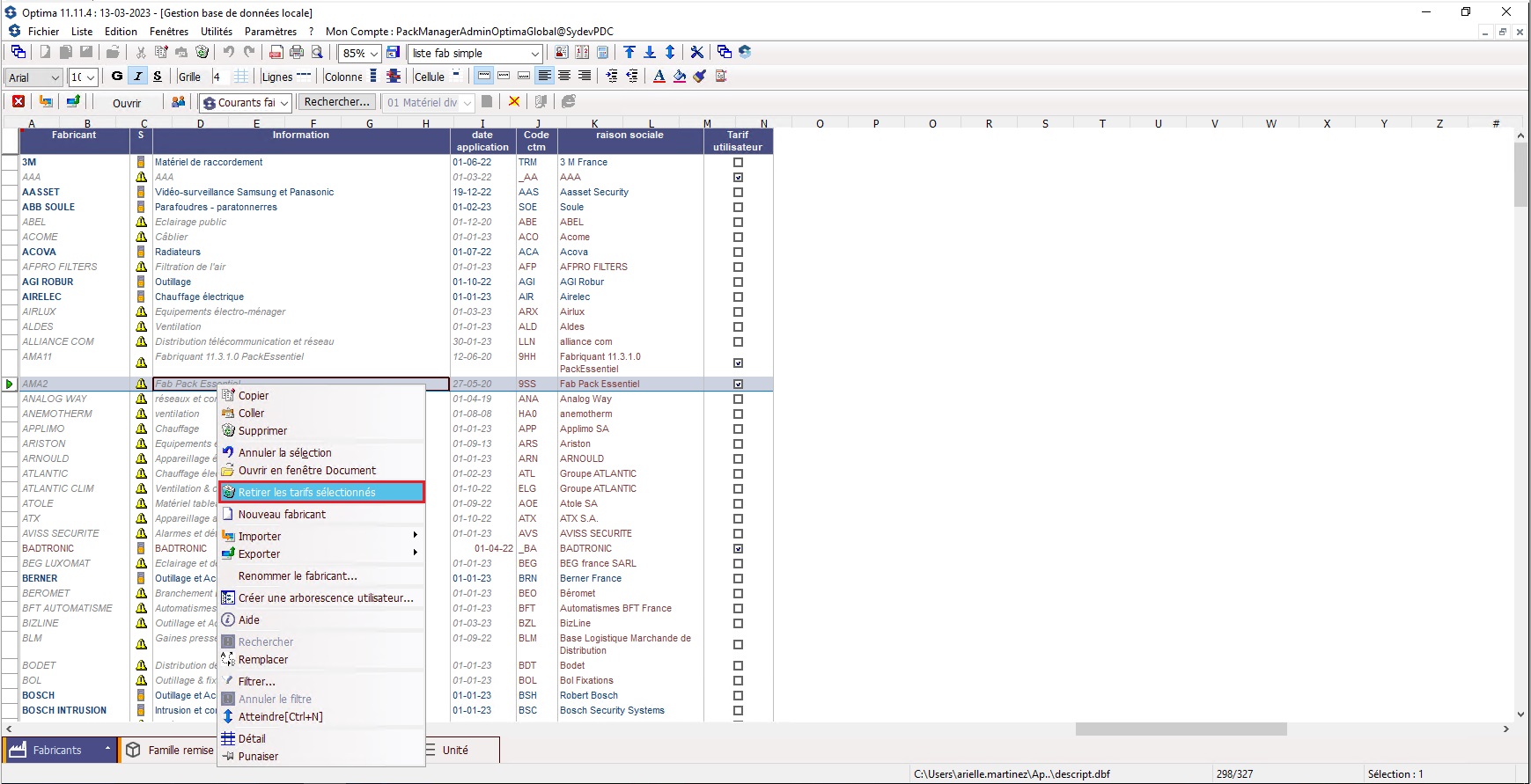Click the move to top blue arrow

pos(629,52)
